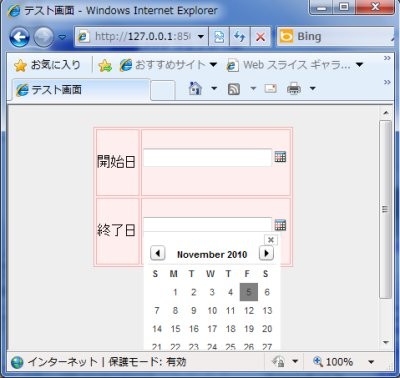400x378 pixels.
Task: Select November 15 in the calendar
Action: [x=175, y=329]
